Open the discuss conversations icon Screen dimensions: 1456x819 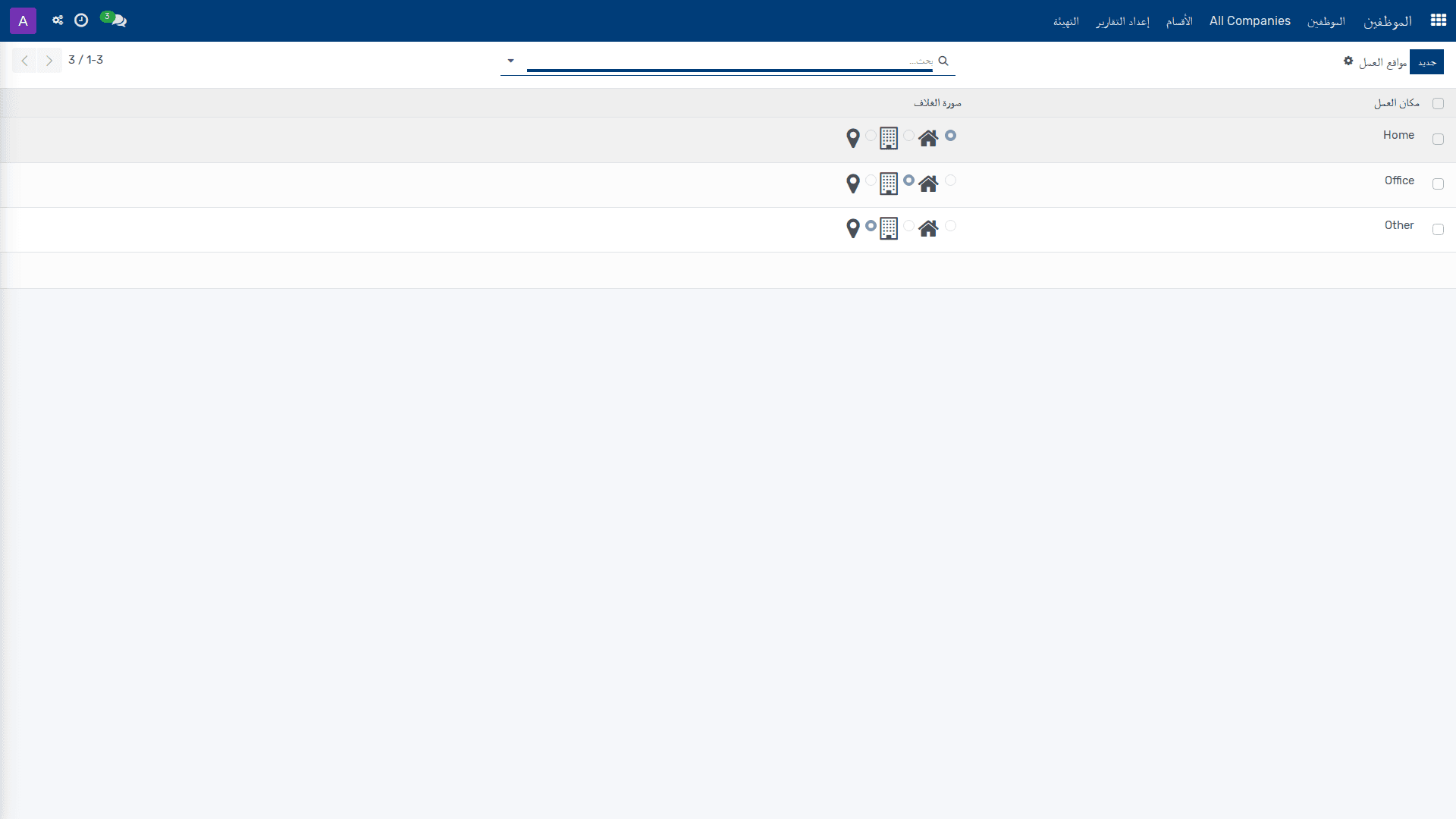tap(114, 20)
